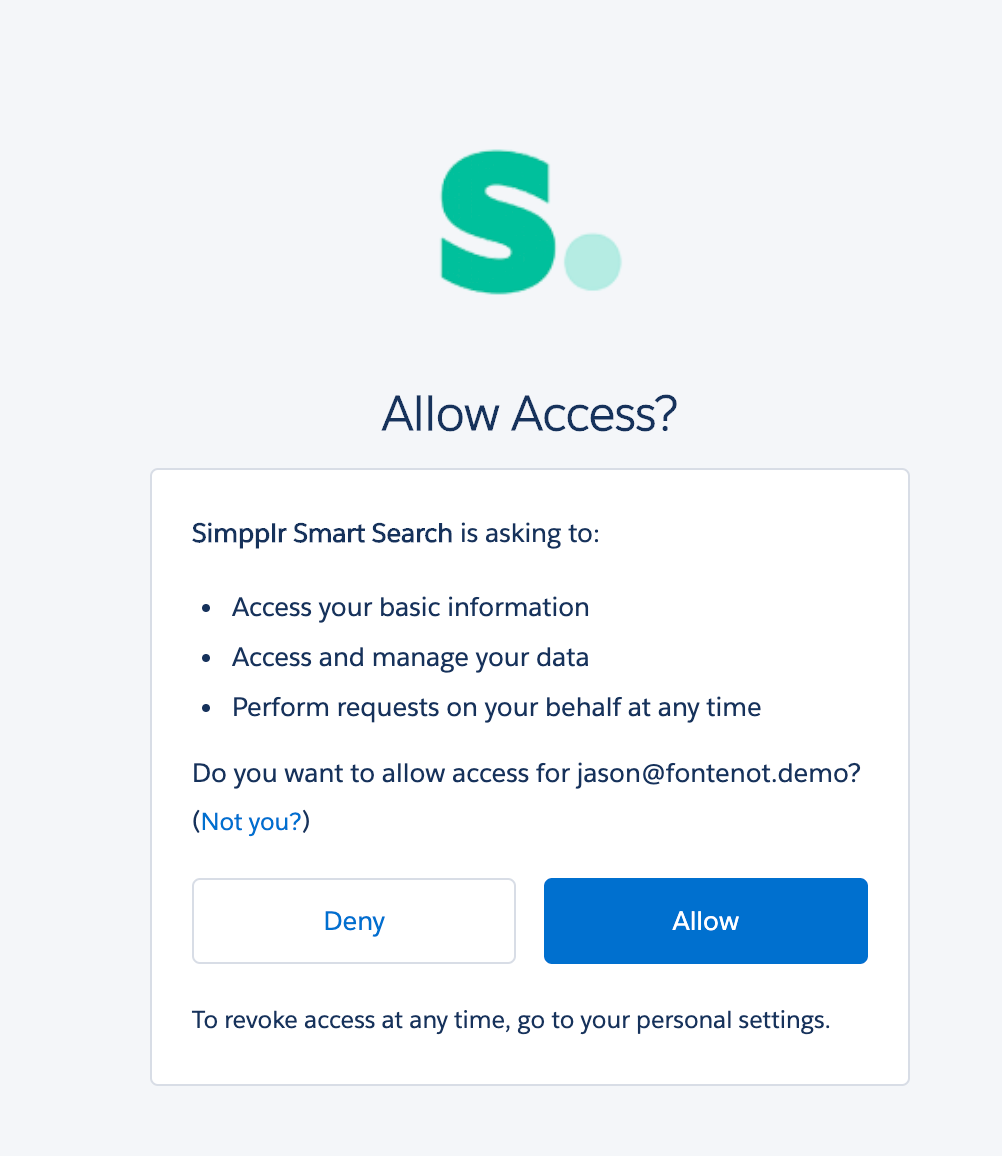Click the green Simpplr S logo
Viewport: 1002px width, 1156px height.
point(498,222)
